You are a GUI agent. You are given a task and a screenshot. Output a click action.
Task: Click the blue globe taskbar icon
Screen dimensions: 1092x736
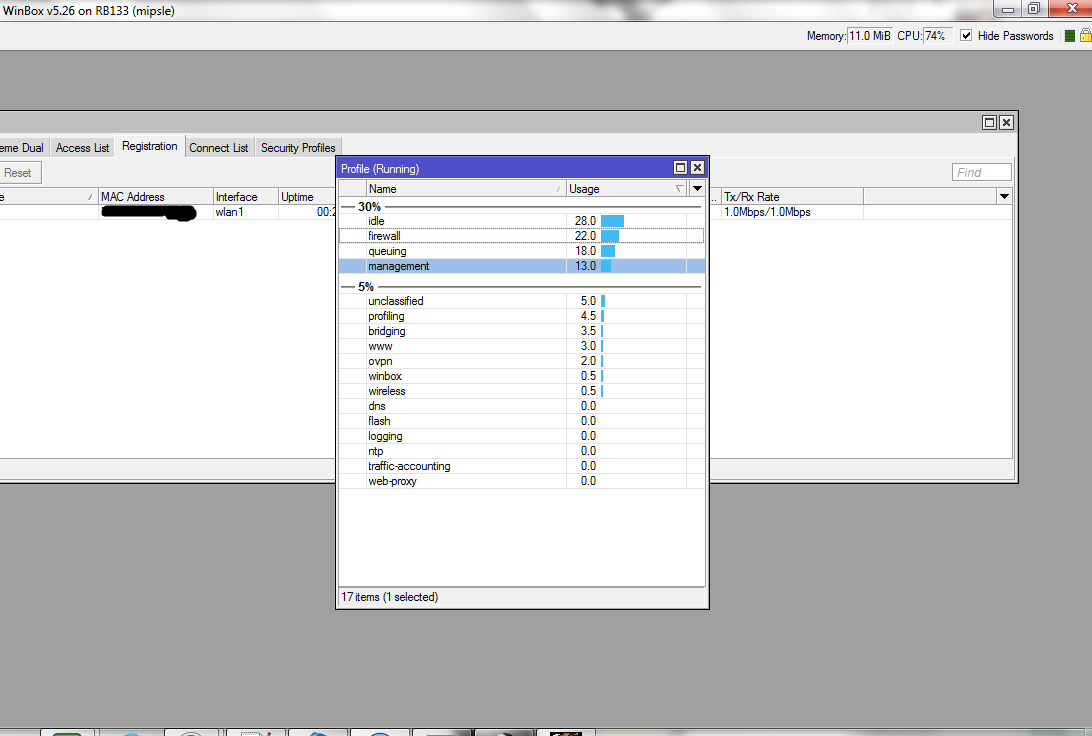380,733
